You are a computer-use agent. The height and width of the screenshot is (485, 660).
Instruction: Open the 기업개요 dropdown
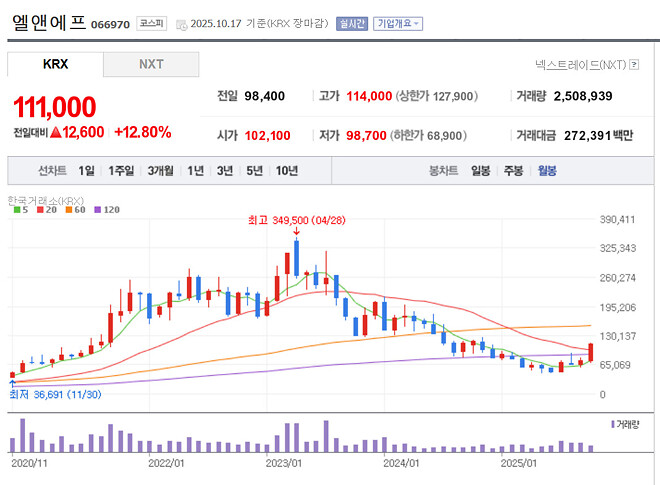(x=398, y=24)
